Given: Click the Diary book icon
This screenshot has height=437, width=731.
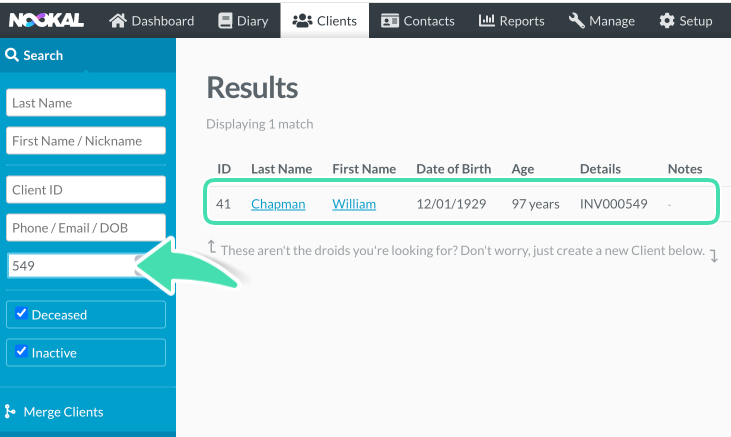Looking at the screenshot, I should pos(225,21).
